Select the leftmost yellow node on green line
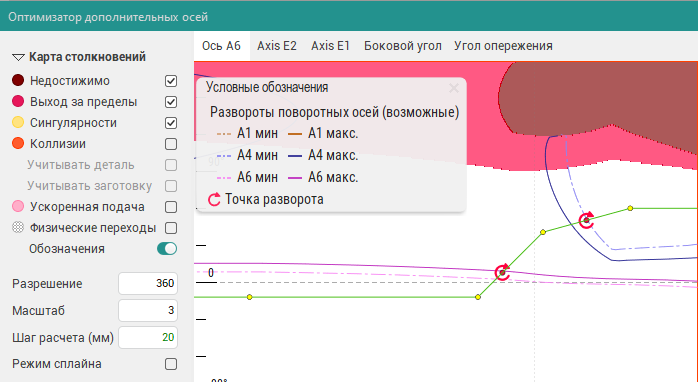Screen dimensions: 698x382 point(250,297)
